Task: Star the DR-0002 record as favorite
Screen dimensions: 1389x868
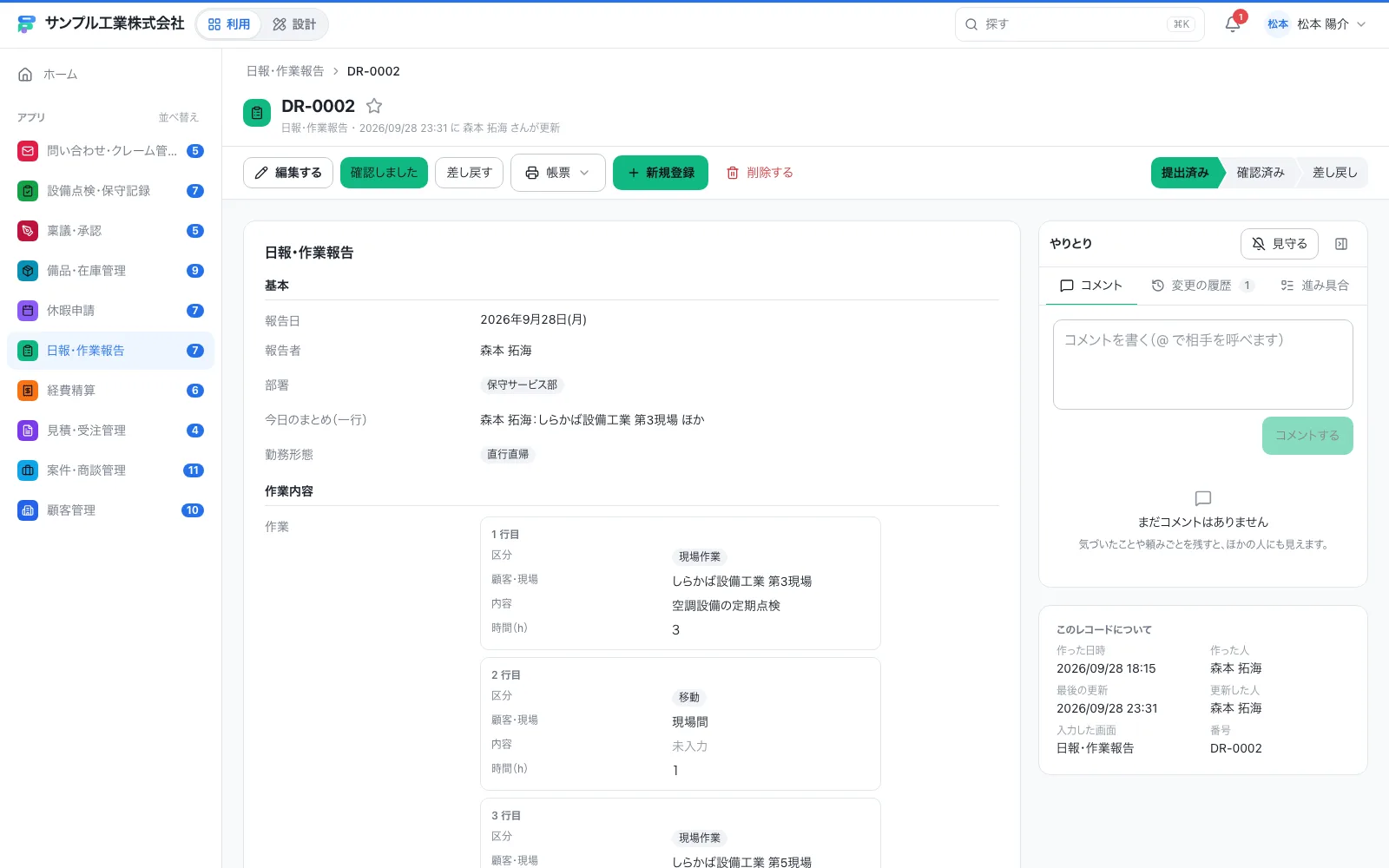Action: 374,106
